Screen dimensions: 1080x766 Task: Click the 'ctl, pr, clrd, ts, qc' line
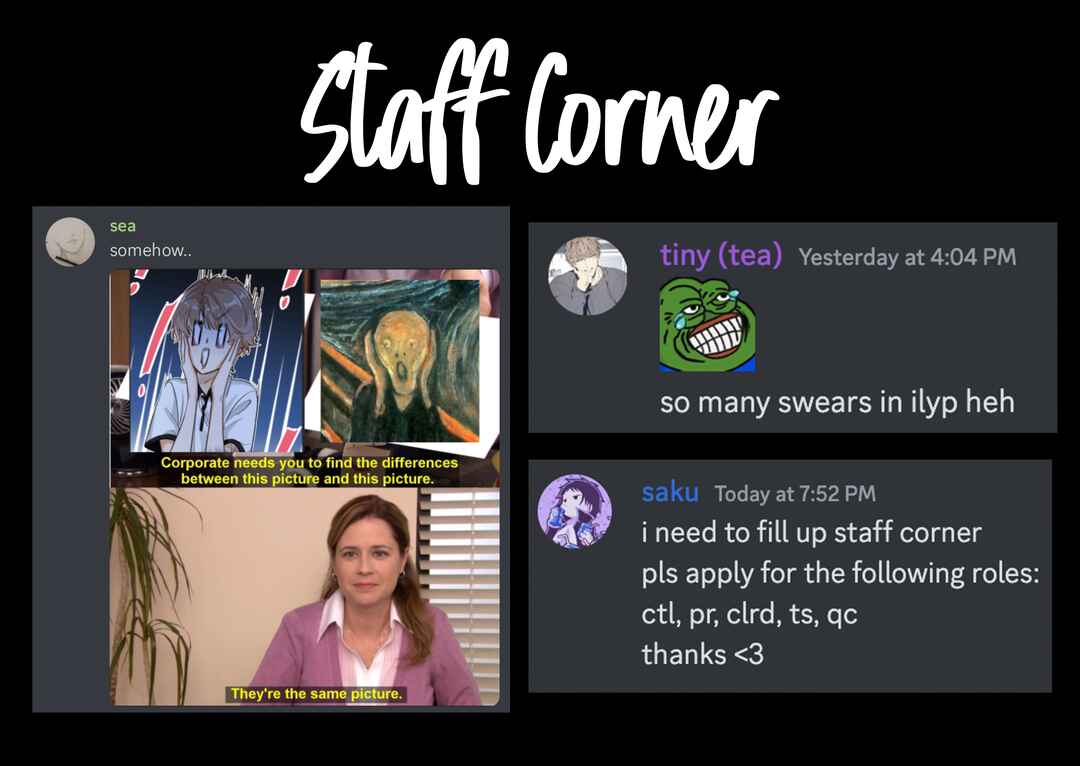pos(749,614)
